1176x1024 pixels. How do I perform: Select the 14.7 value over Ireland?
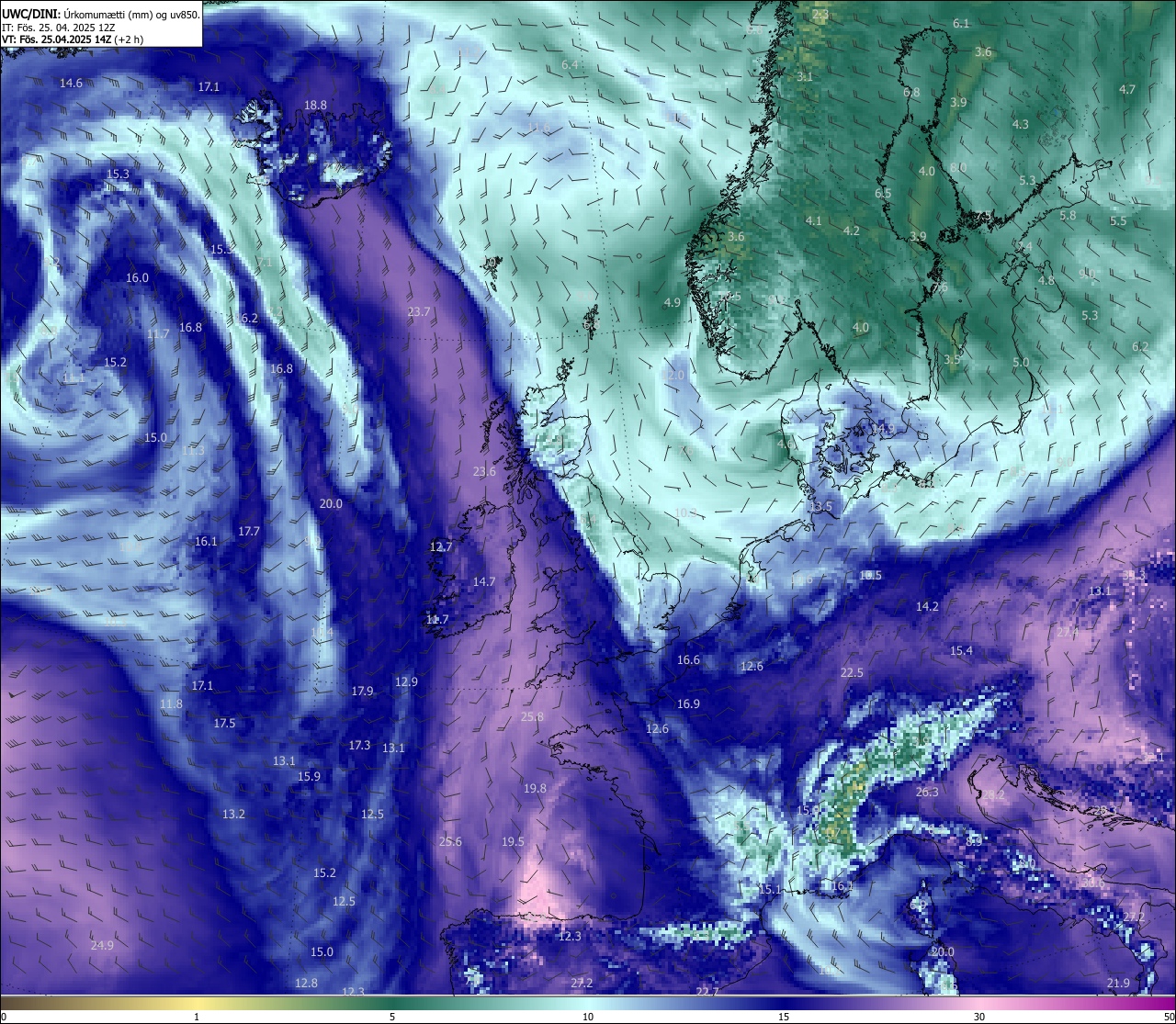coord(483,581)
